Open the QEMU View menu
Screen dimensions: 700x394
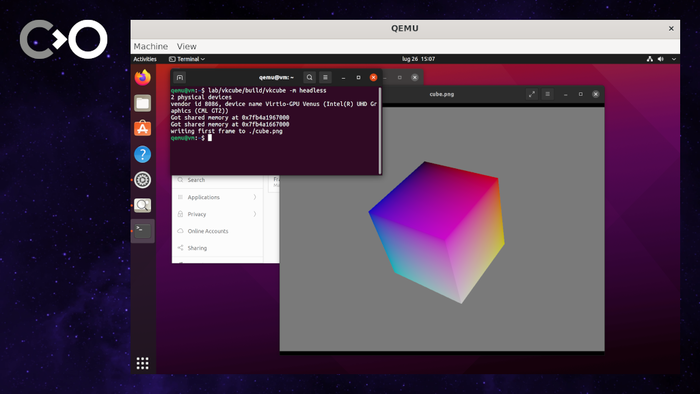(186, 46)
